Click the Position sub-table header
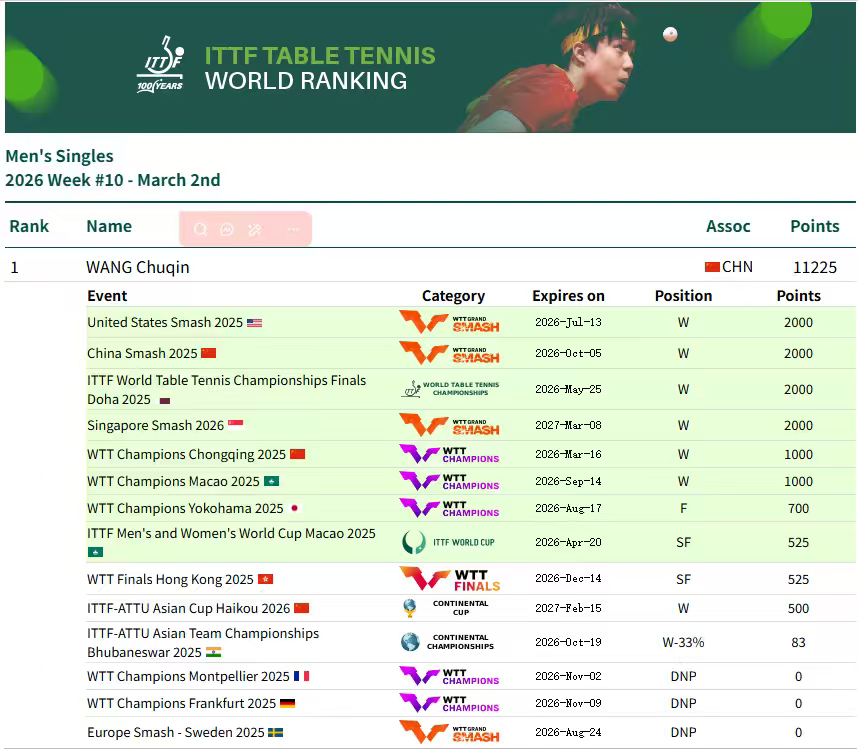Viewport: 858px width, 749px height. click(683, 295)
